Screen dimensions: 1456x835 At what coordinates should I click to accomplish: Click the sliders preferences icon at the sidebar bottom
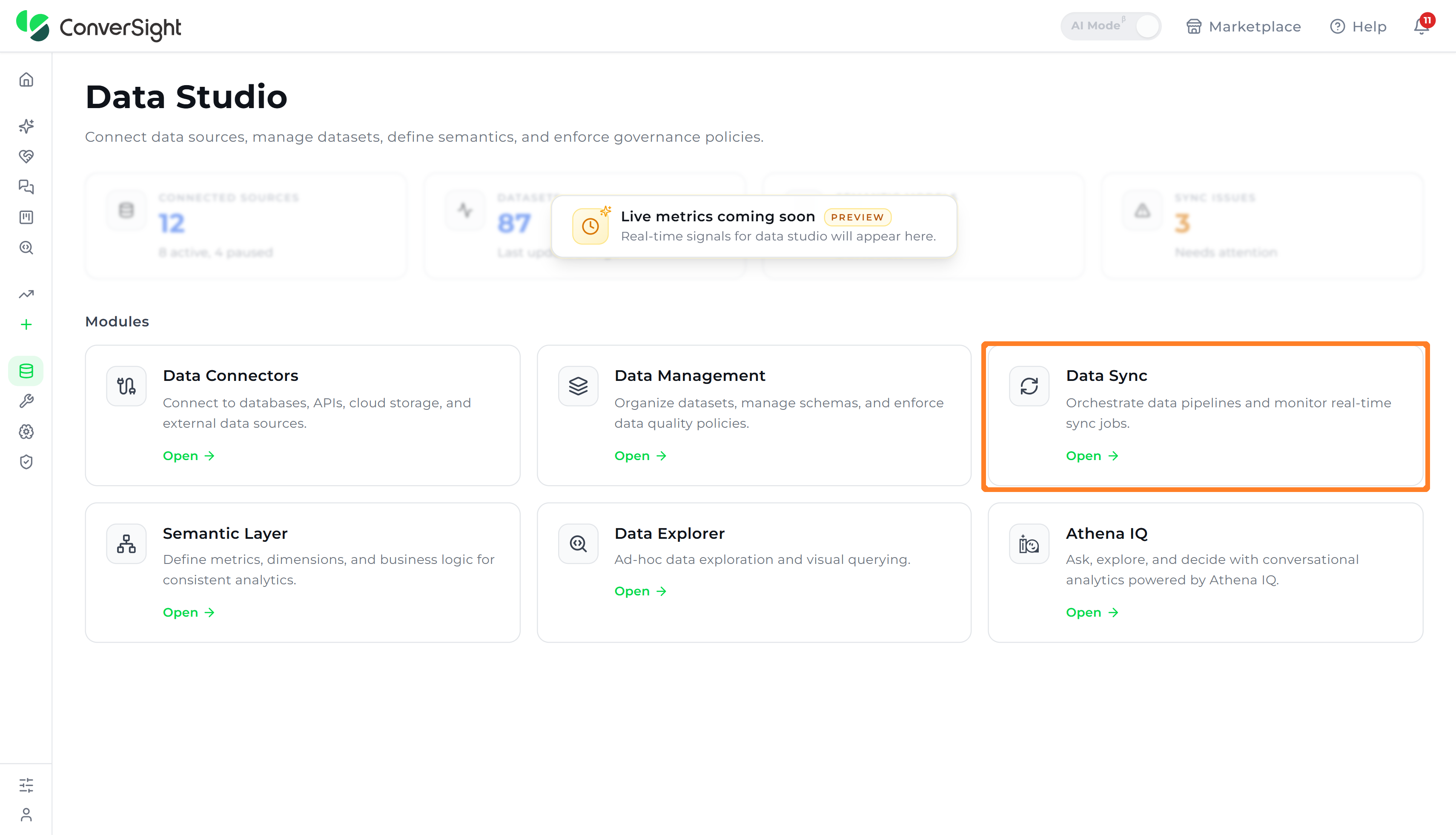pyautogui.click(x=26, y=785)
